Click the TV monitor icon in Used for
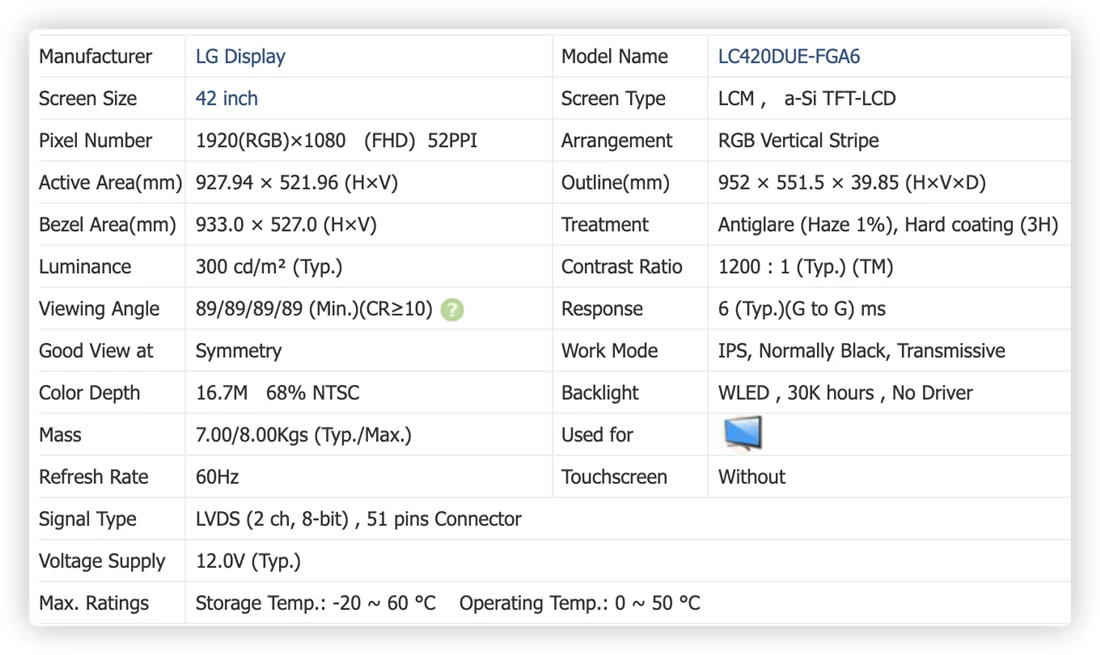Screen dimensions: 1100x655 [x=742, y=433]
